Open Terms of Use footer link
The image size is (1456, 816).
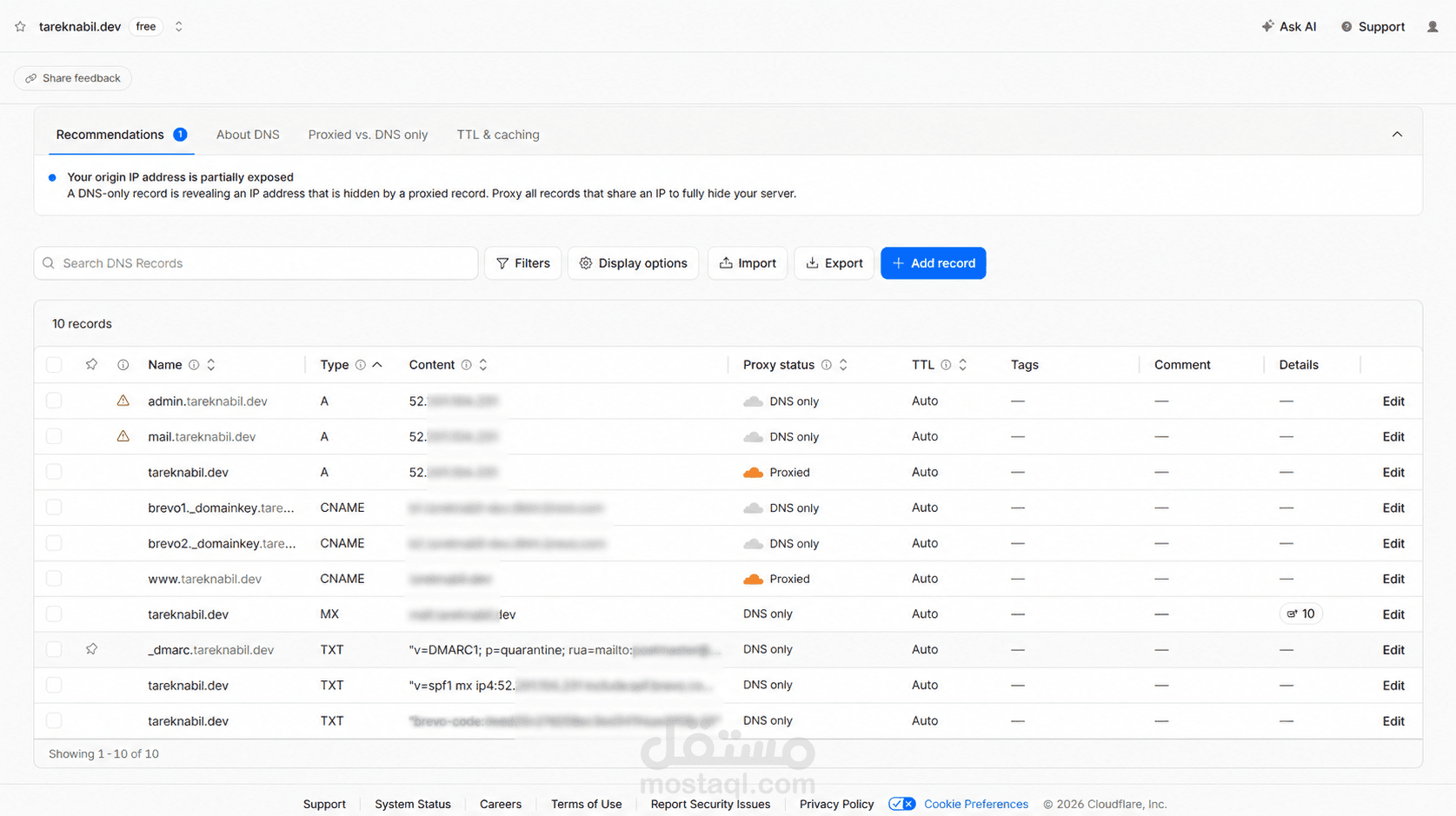point(587,805)
